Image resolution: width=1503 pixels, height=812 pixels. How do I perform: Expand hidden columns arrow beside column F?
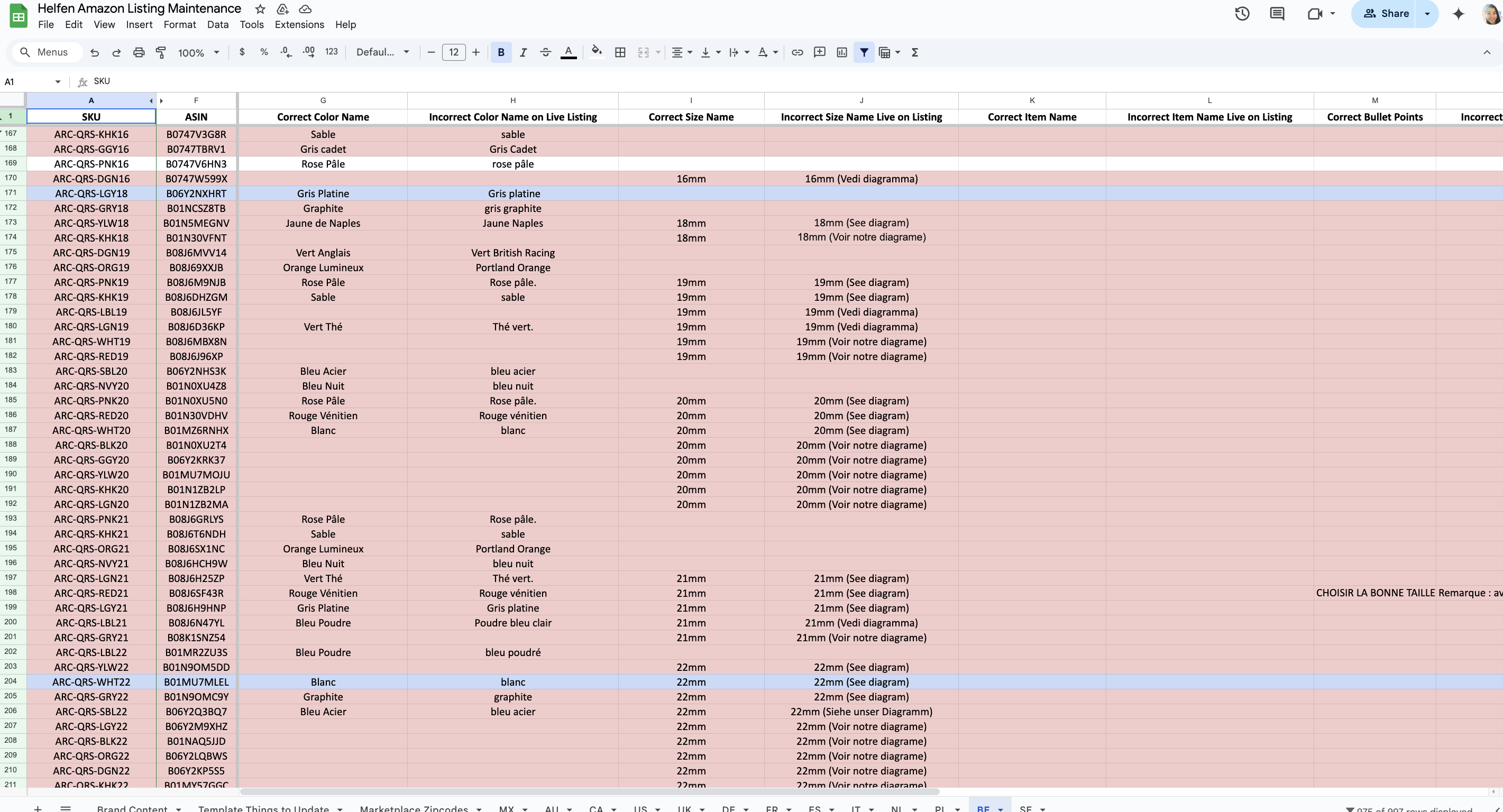(x=162, y=101)
